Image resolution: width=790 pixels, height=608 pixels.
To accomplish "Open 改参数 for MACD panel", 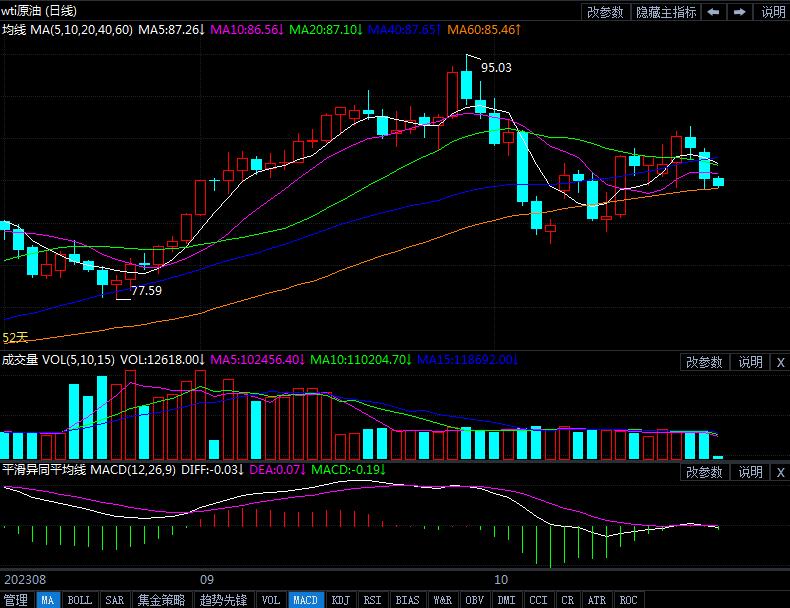I will [x=704, y=472].
